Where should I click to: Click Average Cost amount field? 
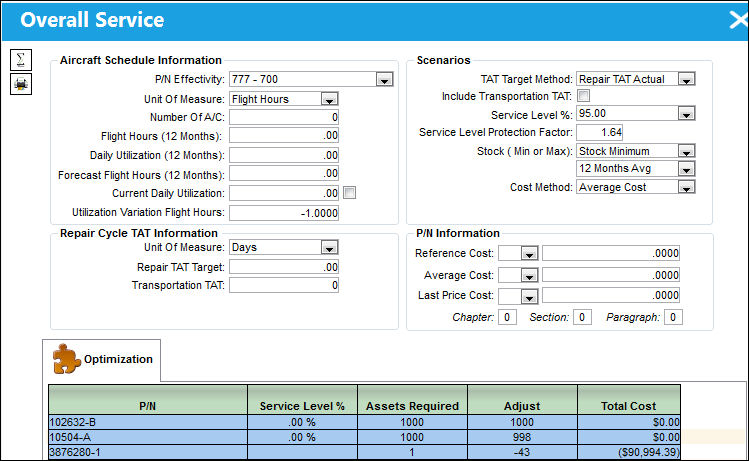click(611, 275)
